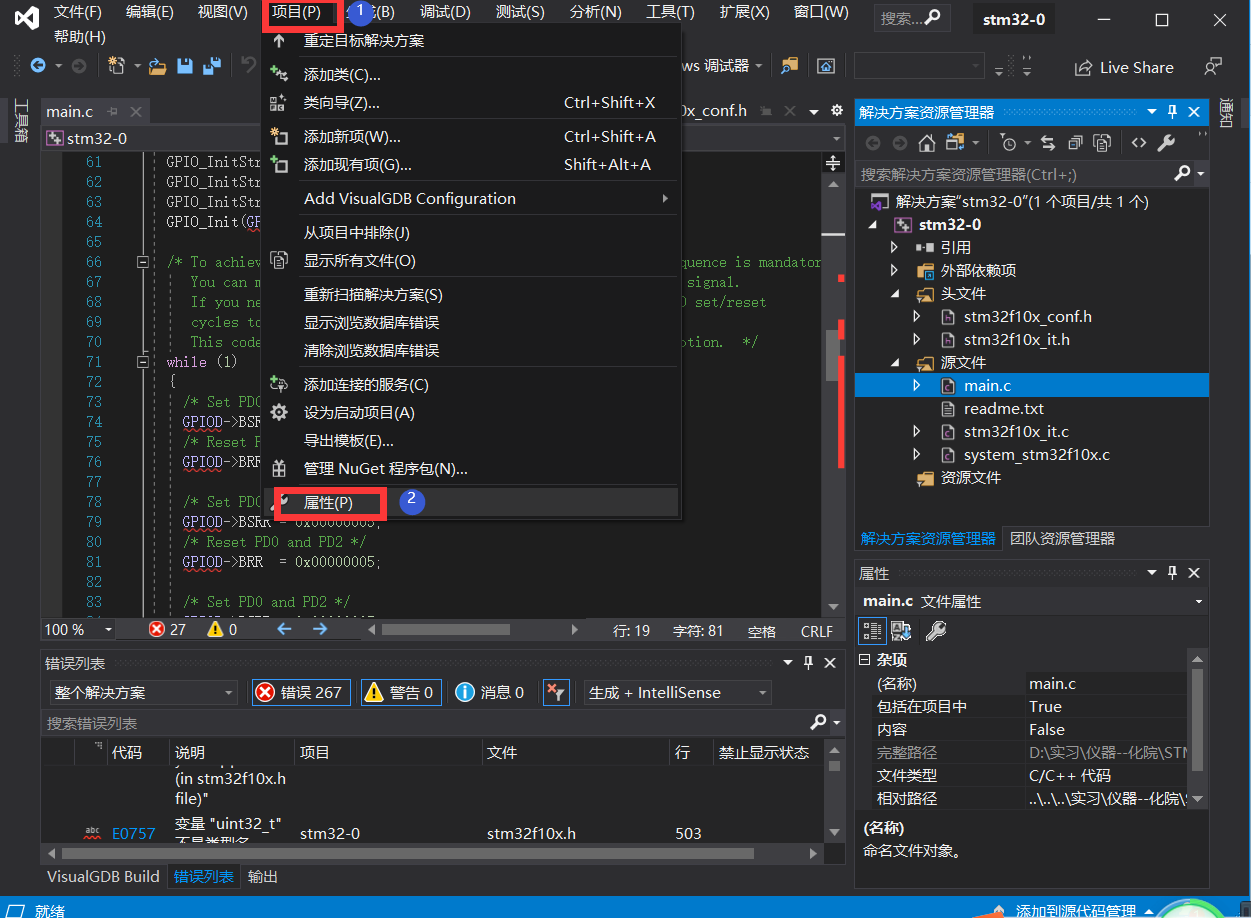Click the New Project toolbar icon

pos(116,66)
